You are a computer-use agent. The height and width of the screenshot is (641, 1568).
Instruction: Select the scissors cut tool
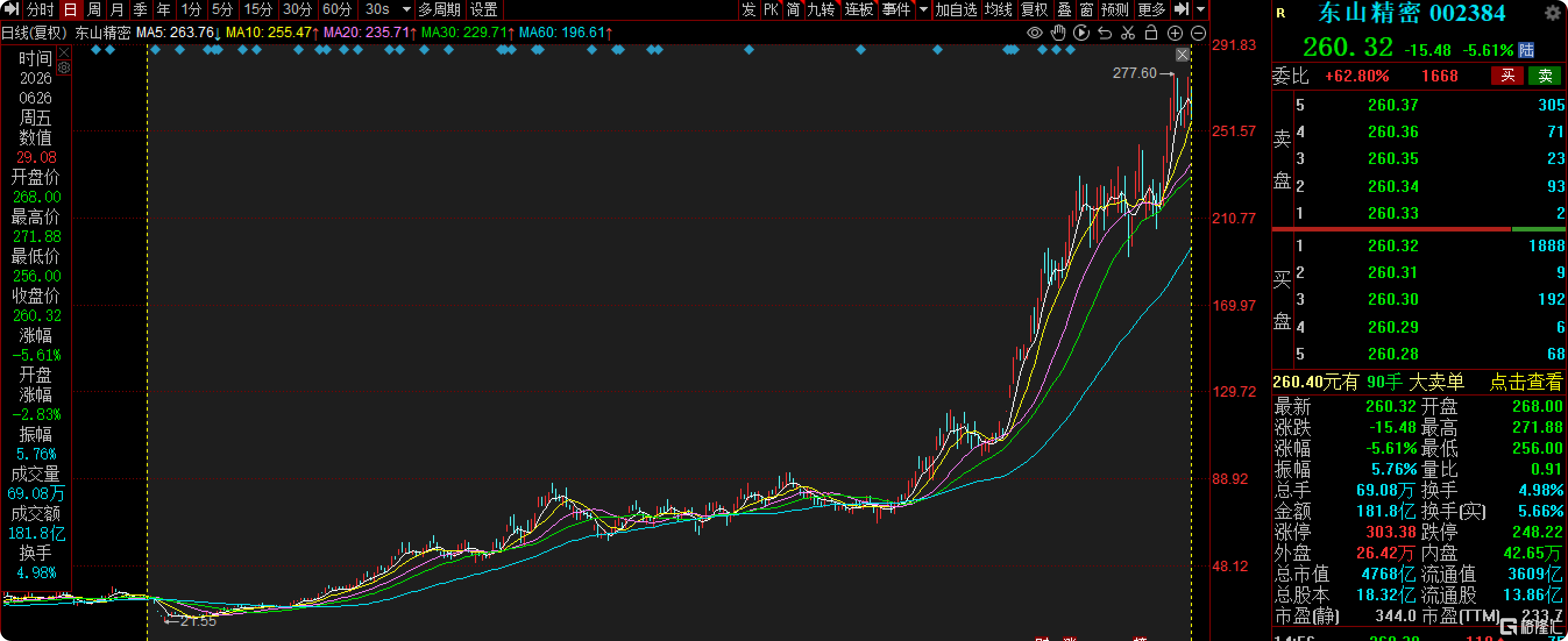pyautogui.click(x=1128, y=33)
